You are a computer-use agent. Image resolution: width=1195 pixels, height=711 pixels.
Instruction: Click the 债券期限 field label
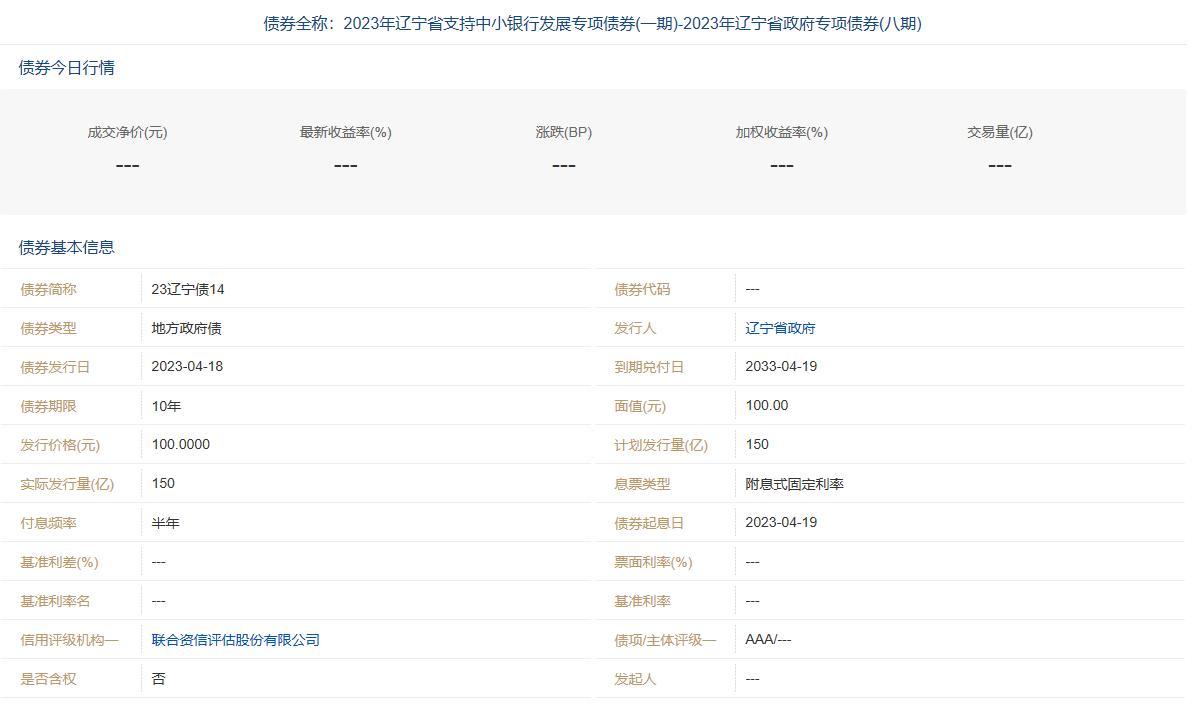pyautogui.click(x=48, y=406)
